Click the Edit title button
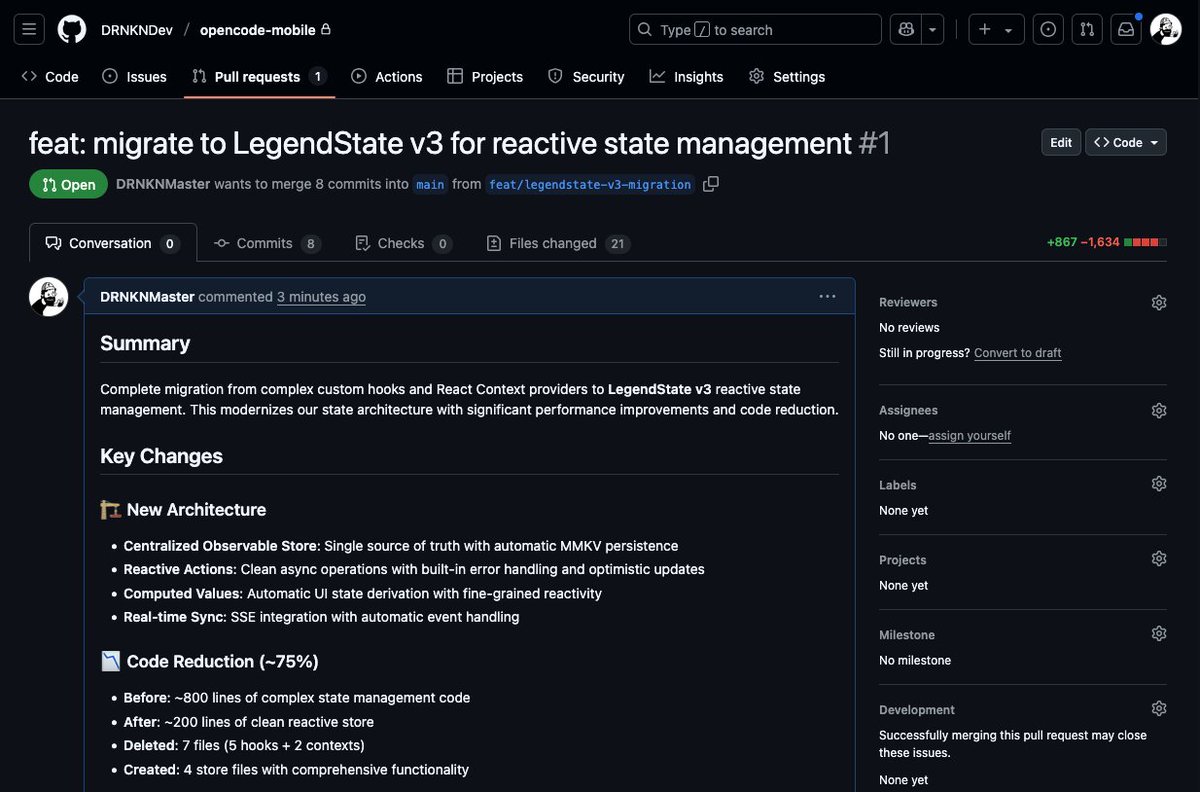 (x=1061, y=142)
